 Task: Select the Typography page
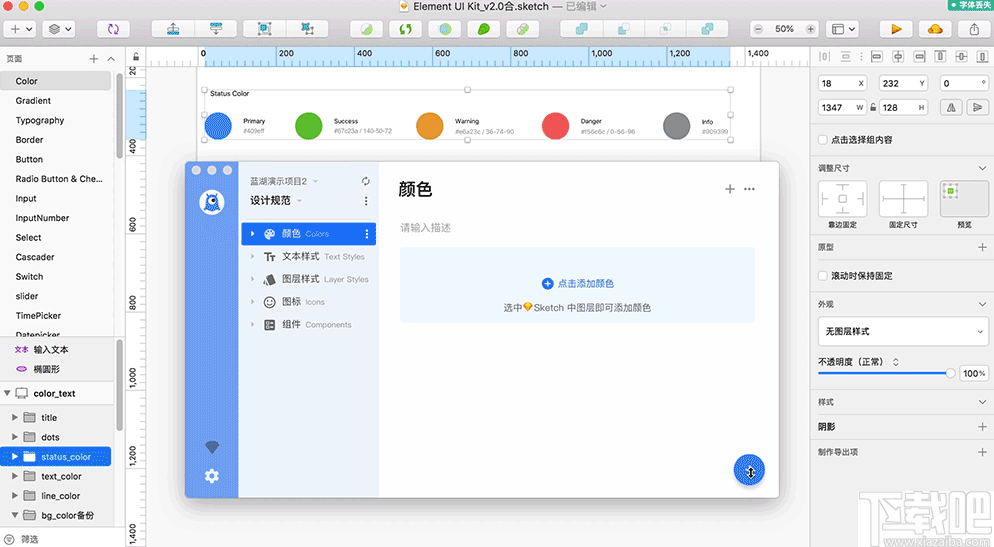click(40, 120)
